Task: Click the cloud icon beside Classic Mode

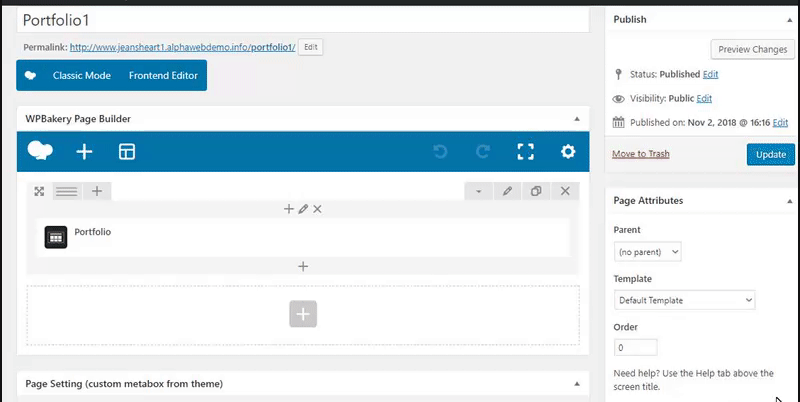Action: 31,76
